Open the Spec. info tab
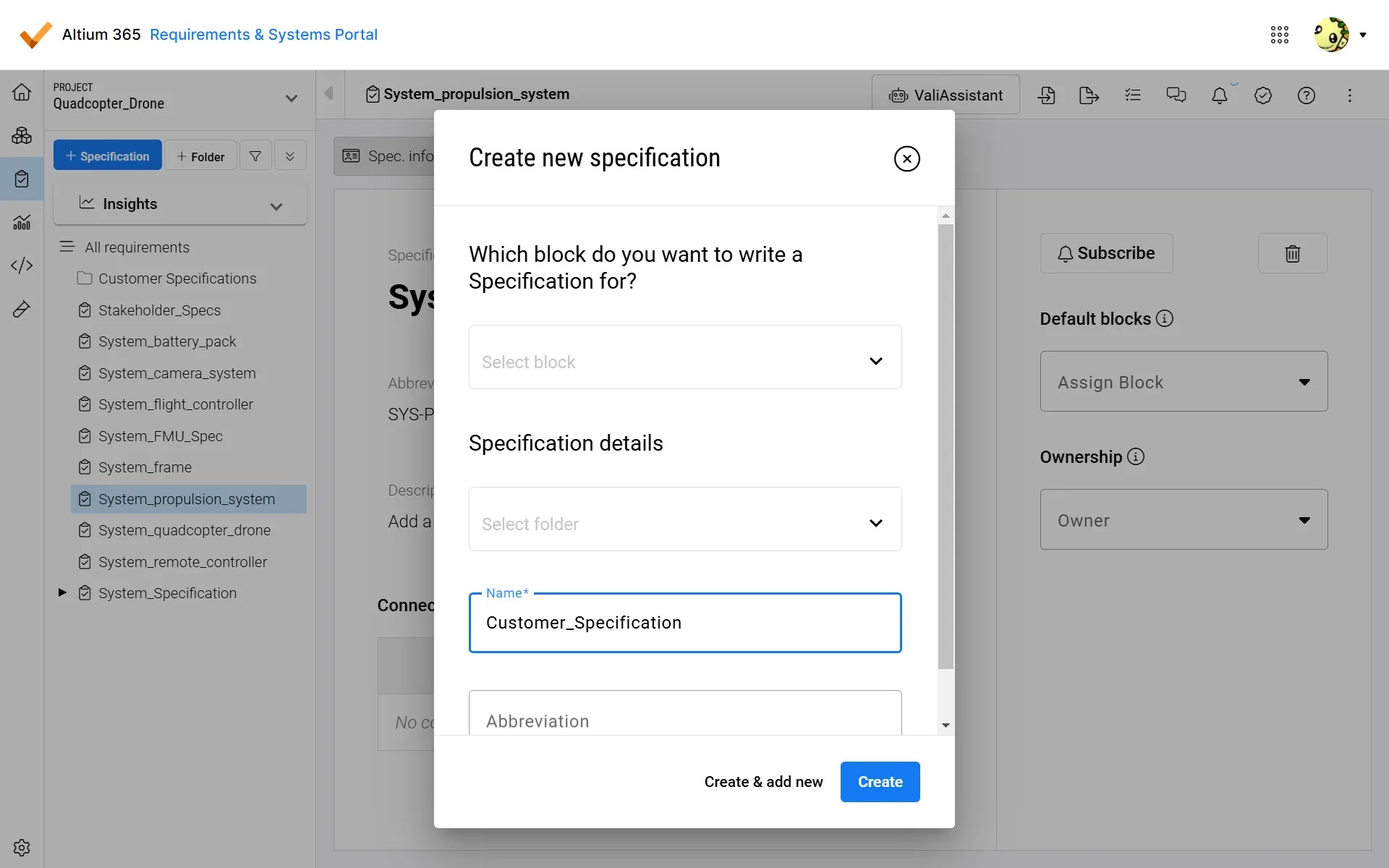The height and width of the screenshot is (868, 1389). click(x=387, y=156)
